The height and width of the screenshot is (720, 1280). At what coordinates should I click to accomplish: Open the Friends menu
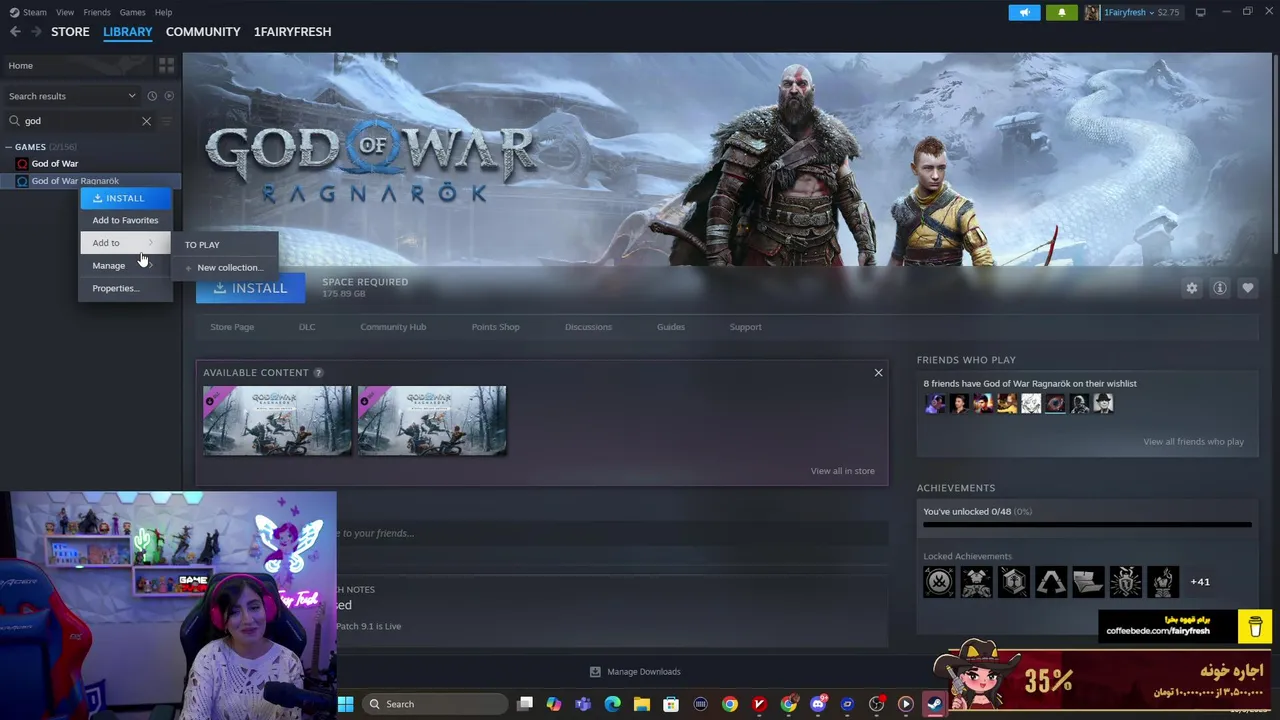coord(97,12)
